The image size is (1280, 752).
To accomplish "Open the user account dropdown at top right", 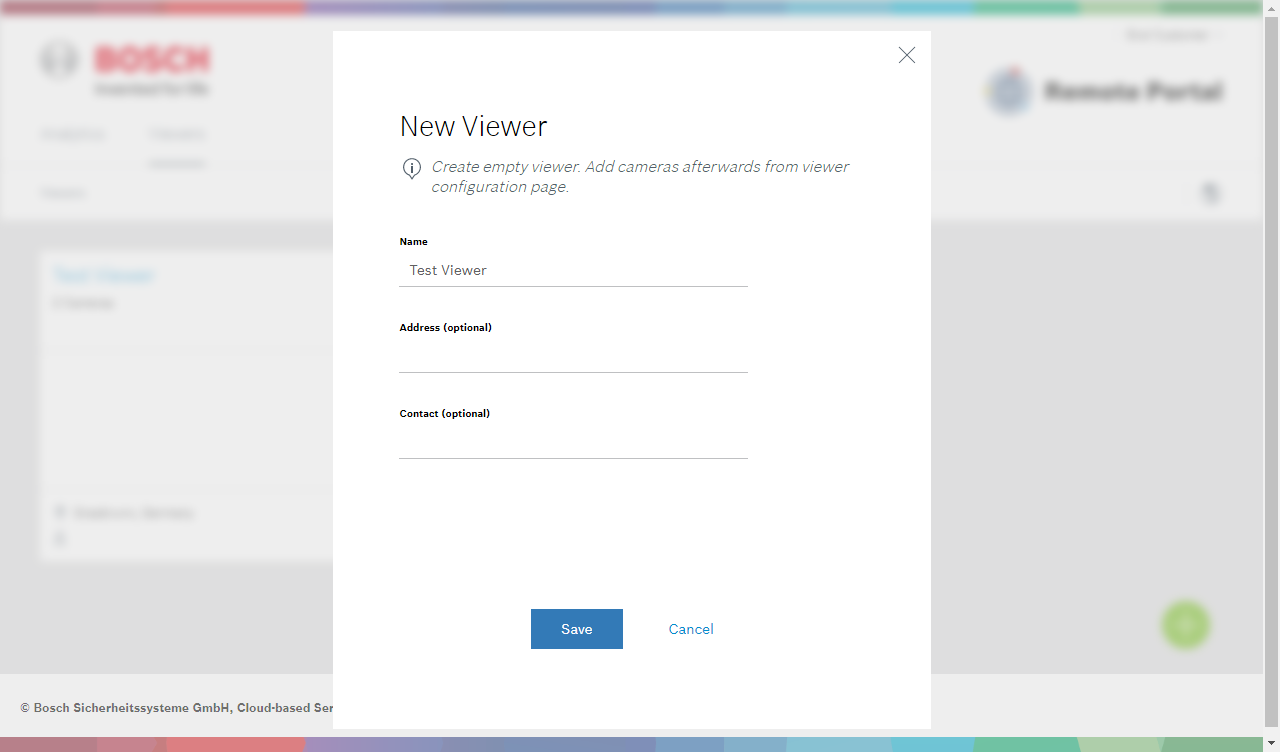I will (1173, 35).
